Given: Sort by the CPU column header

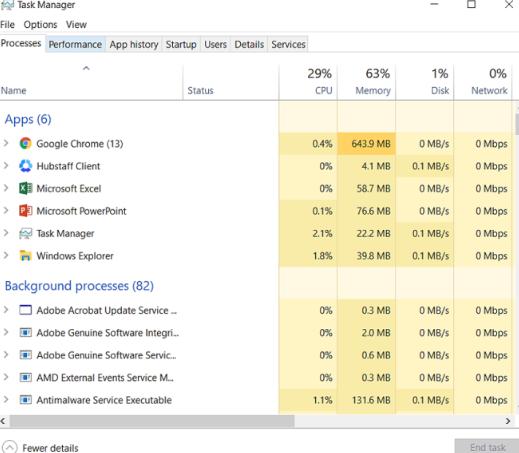Looking at the screenshot, I should click(x=308, y=82).
